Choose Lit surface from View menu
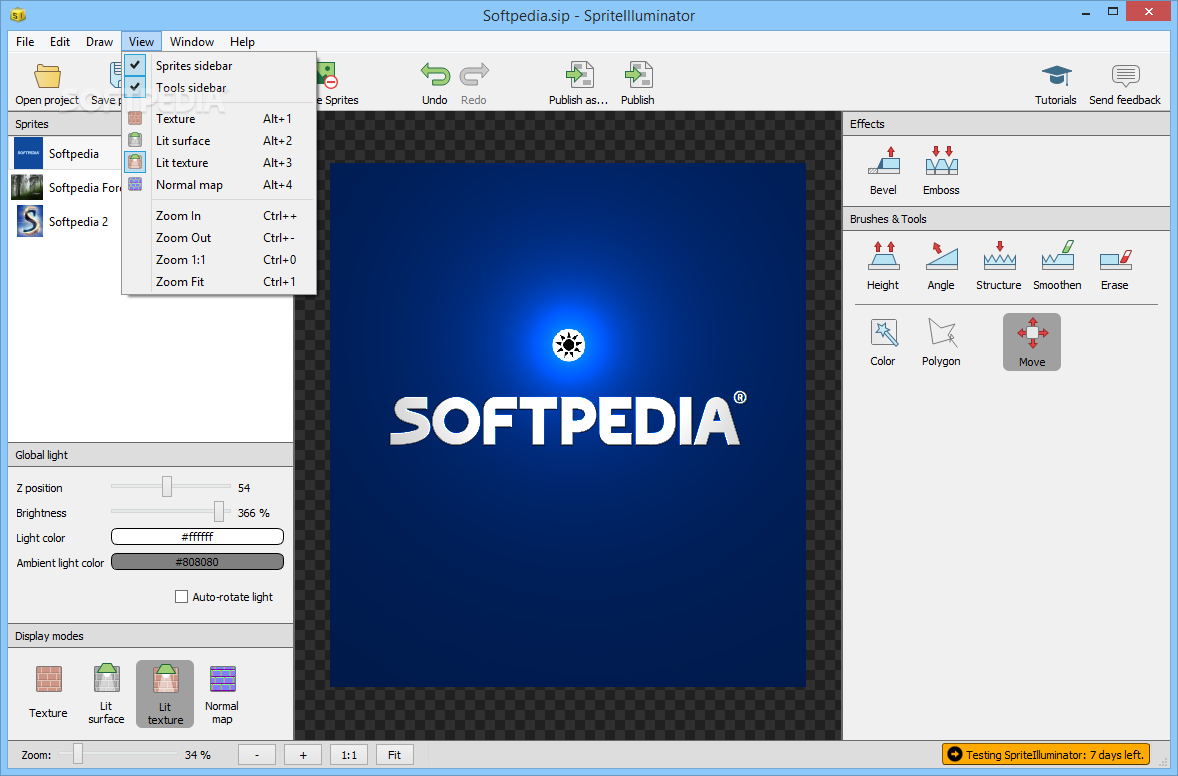This screenshot has height=776, width=1178. click(x=219, y=140)
